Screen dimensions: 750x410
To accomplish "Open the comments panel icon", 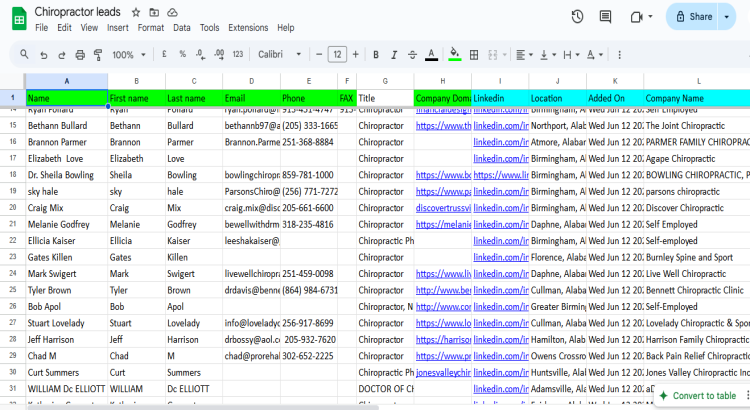I will pyautogui.click(x=605, y=17).
